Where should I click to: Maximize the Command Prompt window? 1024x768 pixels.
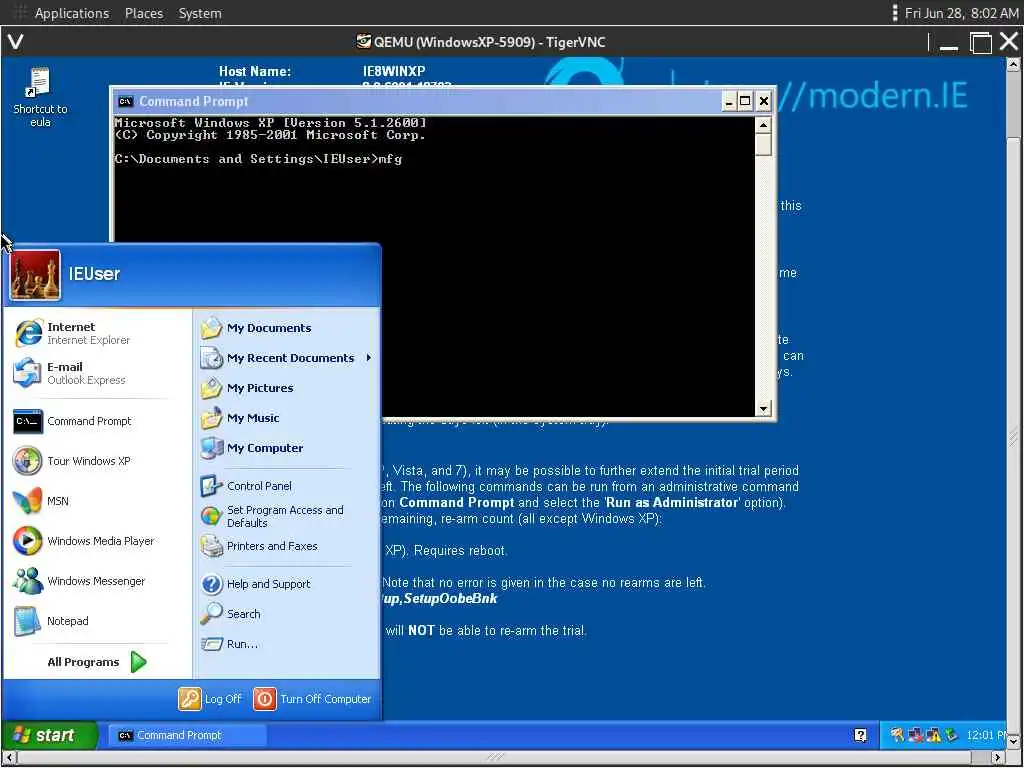745,101
